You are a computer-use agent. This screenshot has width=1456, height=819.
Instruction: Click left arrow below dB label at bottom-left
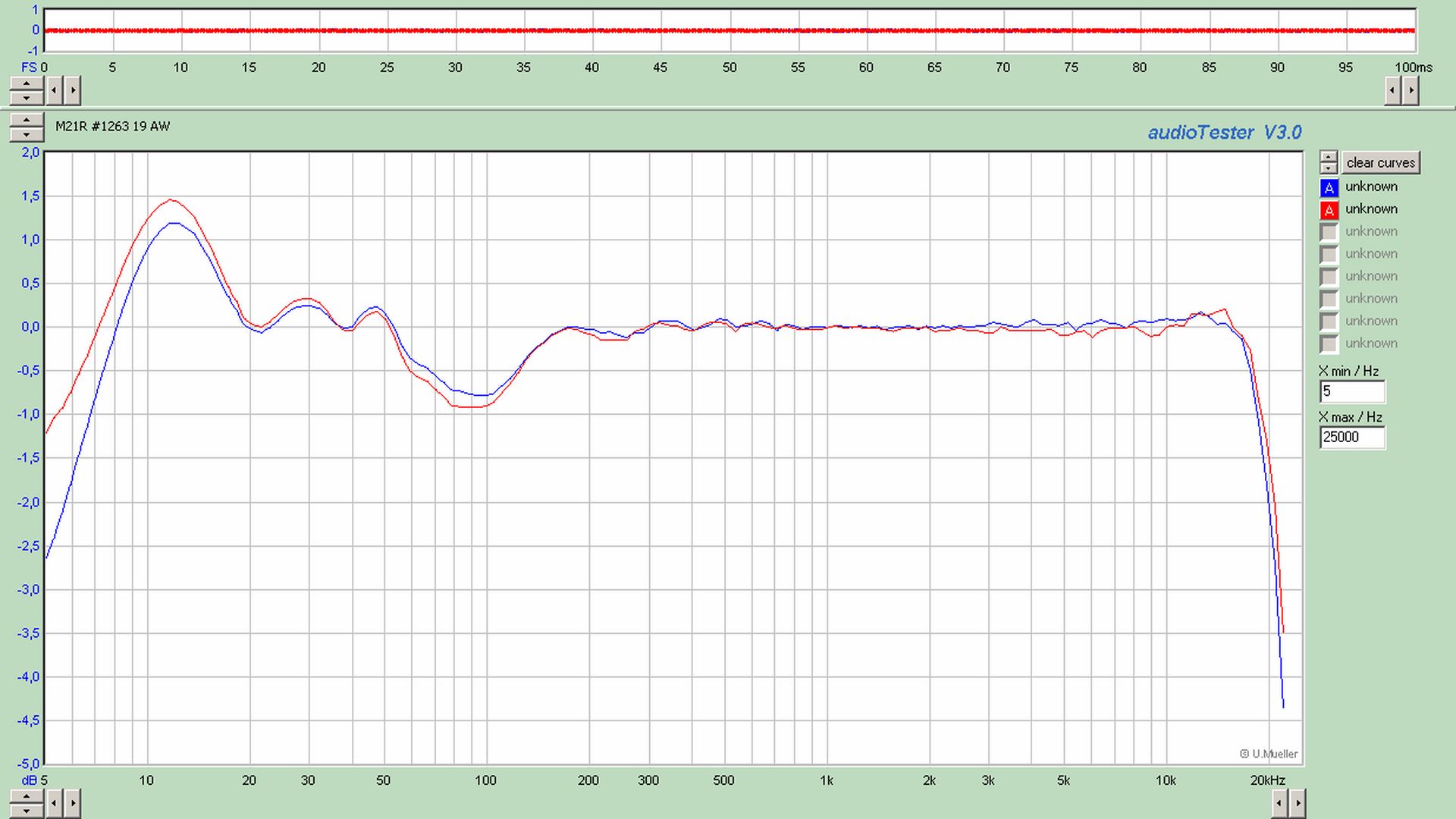[x=55, y=802]
